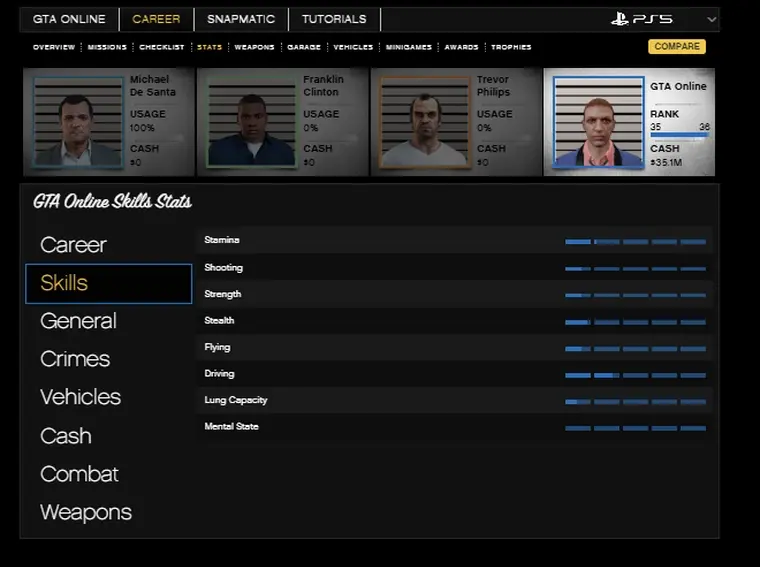Switch to the Snapmatic tab
The width and height of the screenshot is (760, 567).
click(241, 19)
